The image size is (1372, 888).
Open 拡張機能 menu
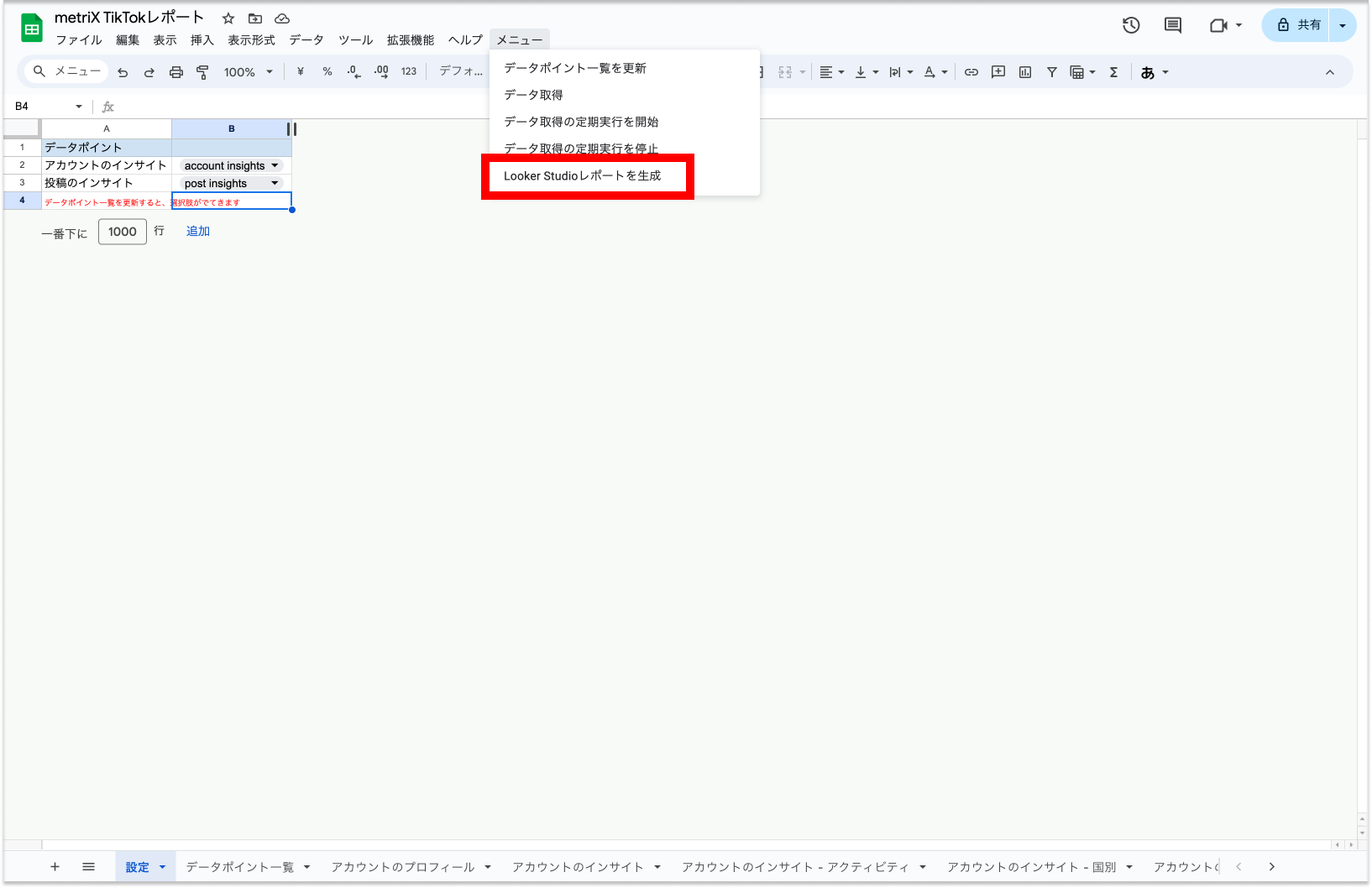point(411,40)
